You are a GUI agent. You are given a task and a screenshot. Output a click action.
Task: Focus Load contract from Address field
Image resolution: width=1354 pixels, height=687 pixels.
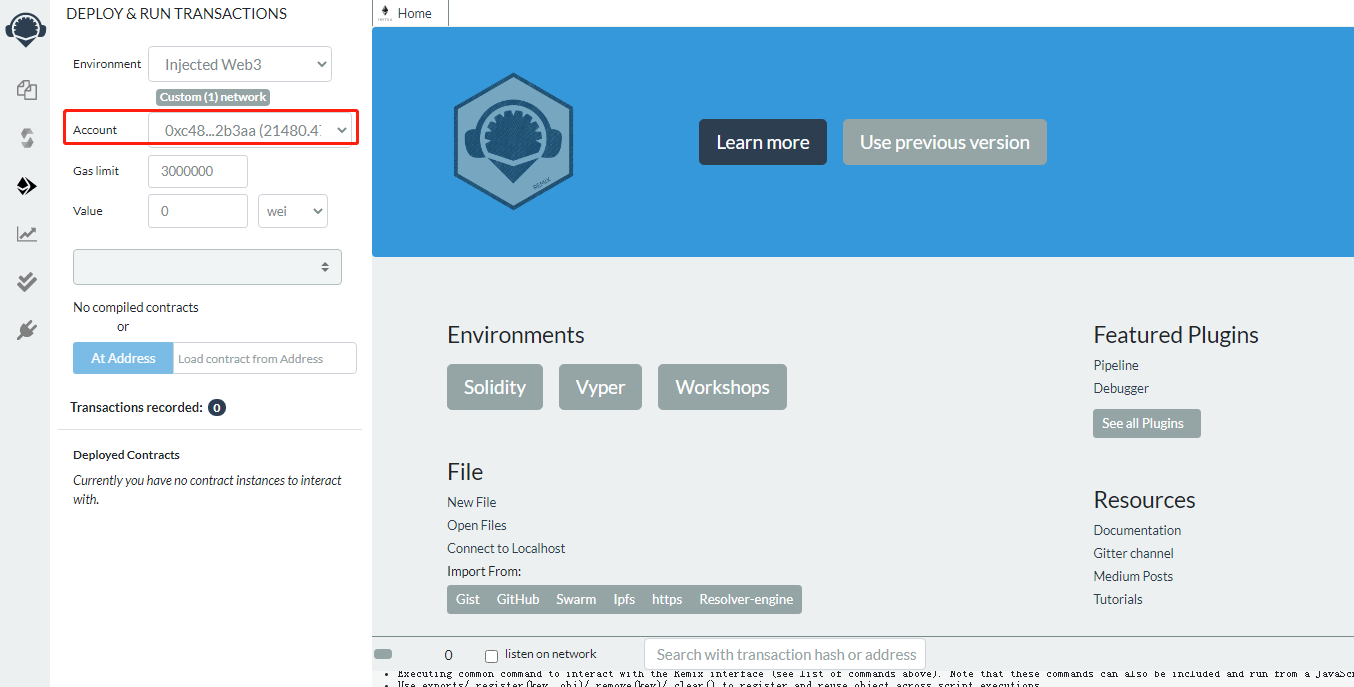(265, 358)
